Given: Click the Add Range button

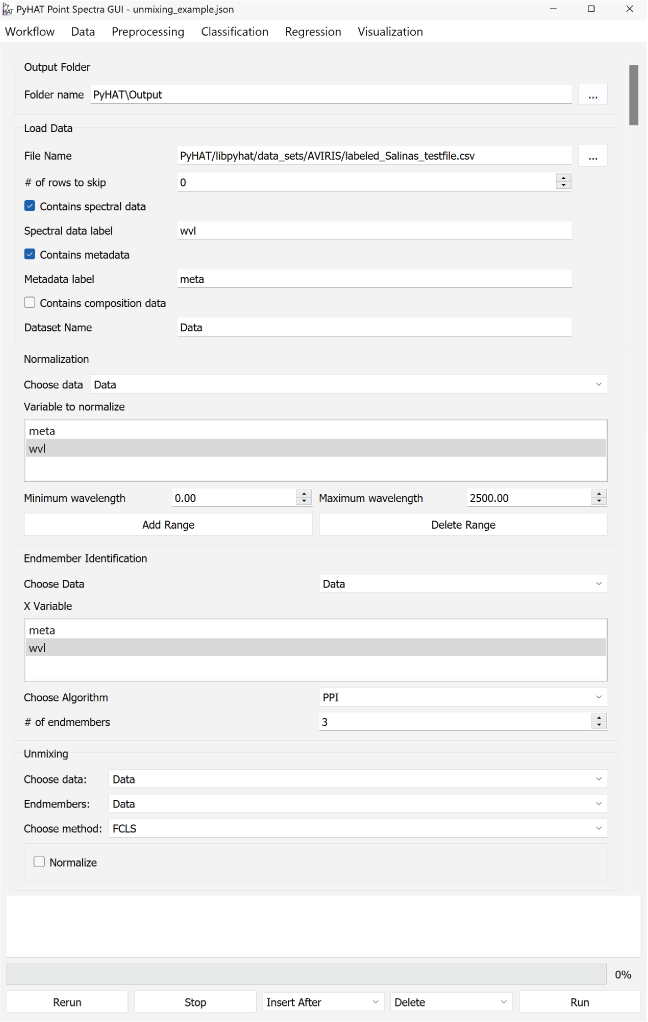Looking at the screenshot, I should click(168, 525).
